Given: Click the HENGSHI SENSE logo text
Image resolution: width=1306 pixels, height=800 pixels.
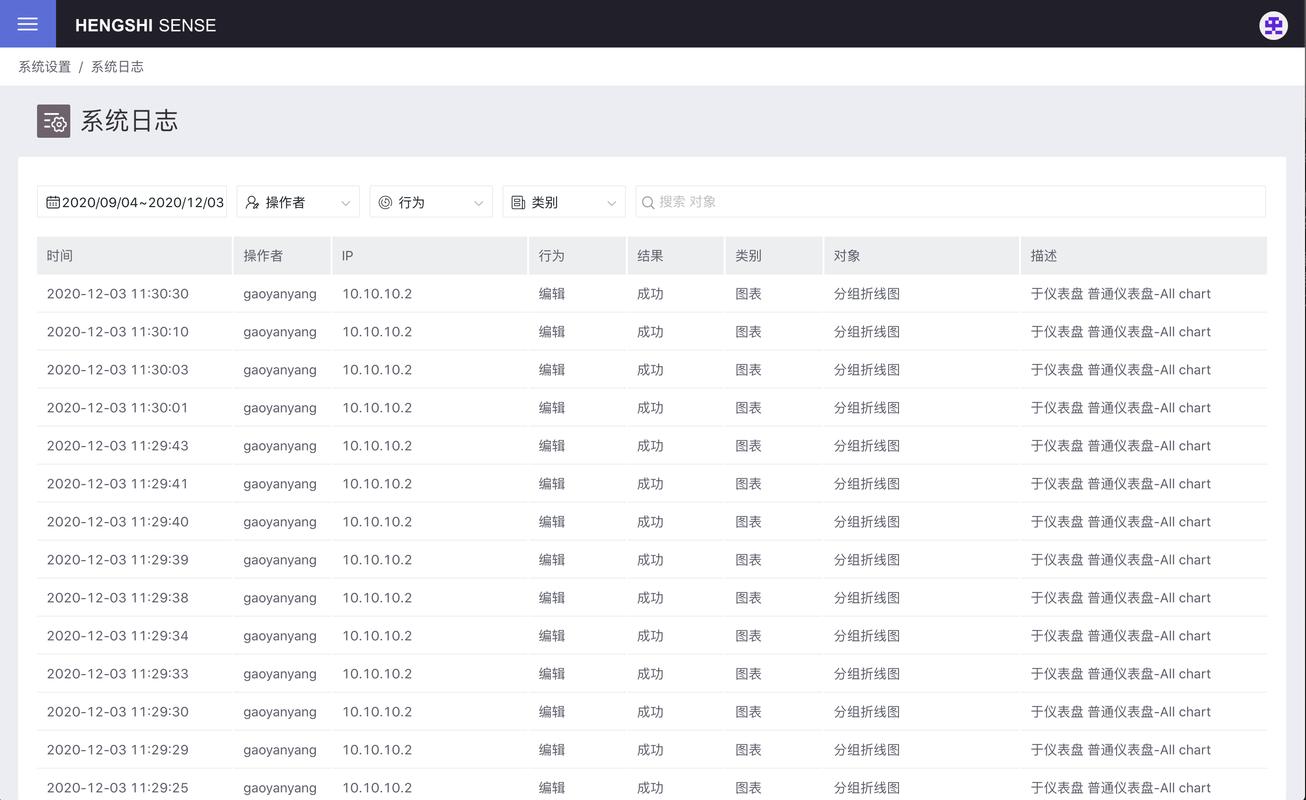Looking at the screenshot, I should (146, 25).
